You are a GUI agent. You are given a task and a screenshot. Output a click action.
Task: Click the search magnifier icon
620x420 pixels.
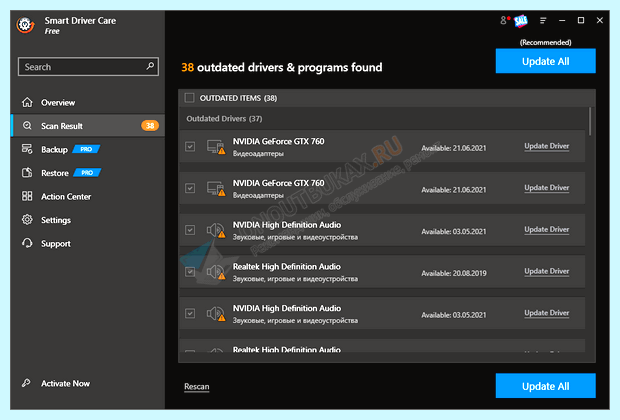150,66
